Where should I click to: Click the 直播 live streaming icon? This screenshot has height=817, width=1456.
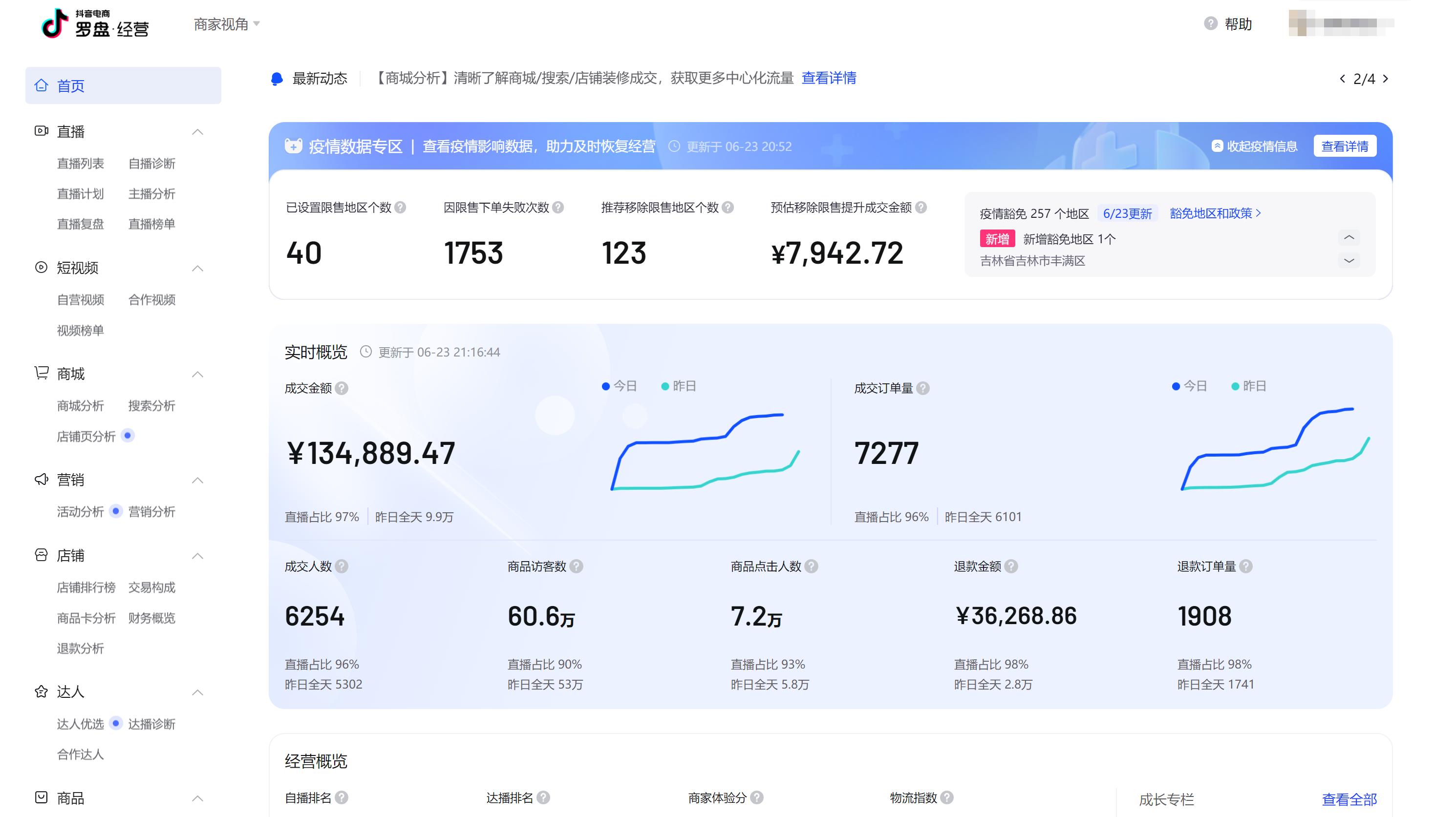tap(41, 131)
